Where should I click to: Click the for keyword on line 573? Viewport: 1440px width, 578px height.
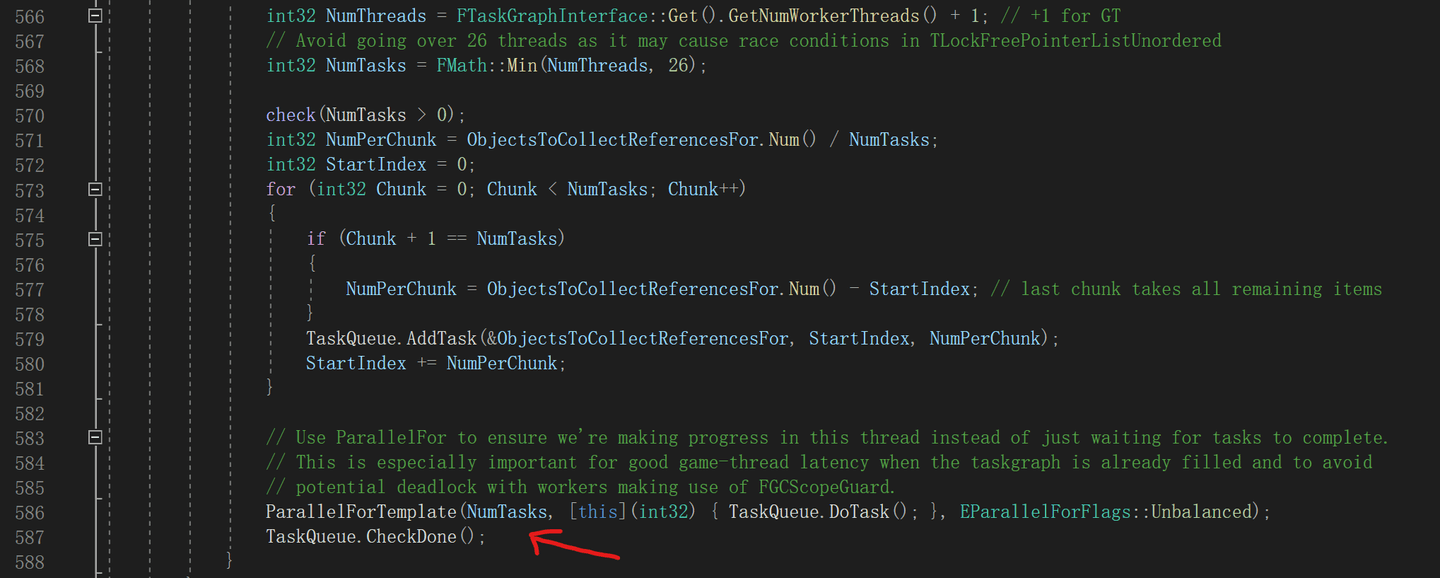pyautogui.click(x=280, y=189)
